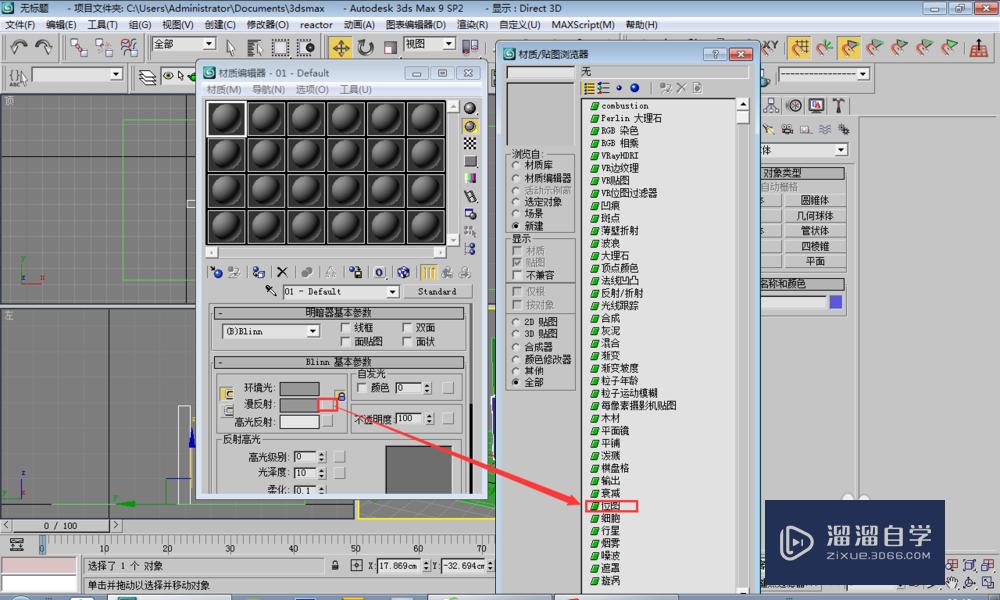Collapse the Blinn 基本参数 rollout
The width and height of the screenshot is (1000, 600).
(339, 362)
